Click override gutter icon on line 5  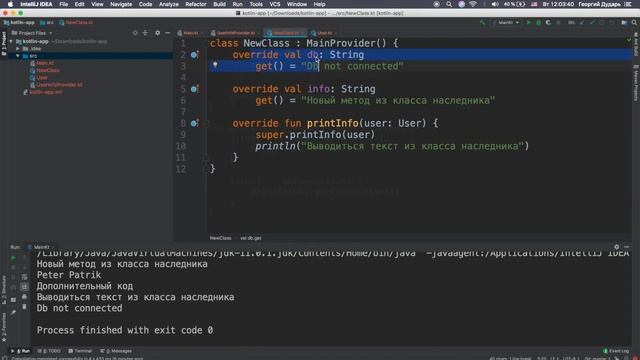pyautogui.click(x=194, y=89)
